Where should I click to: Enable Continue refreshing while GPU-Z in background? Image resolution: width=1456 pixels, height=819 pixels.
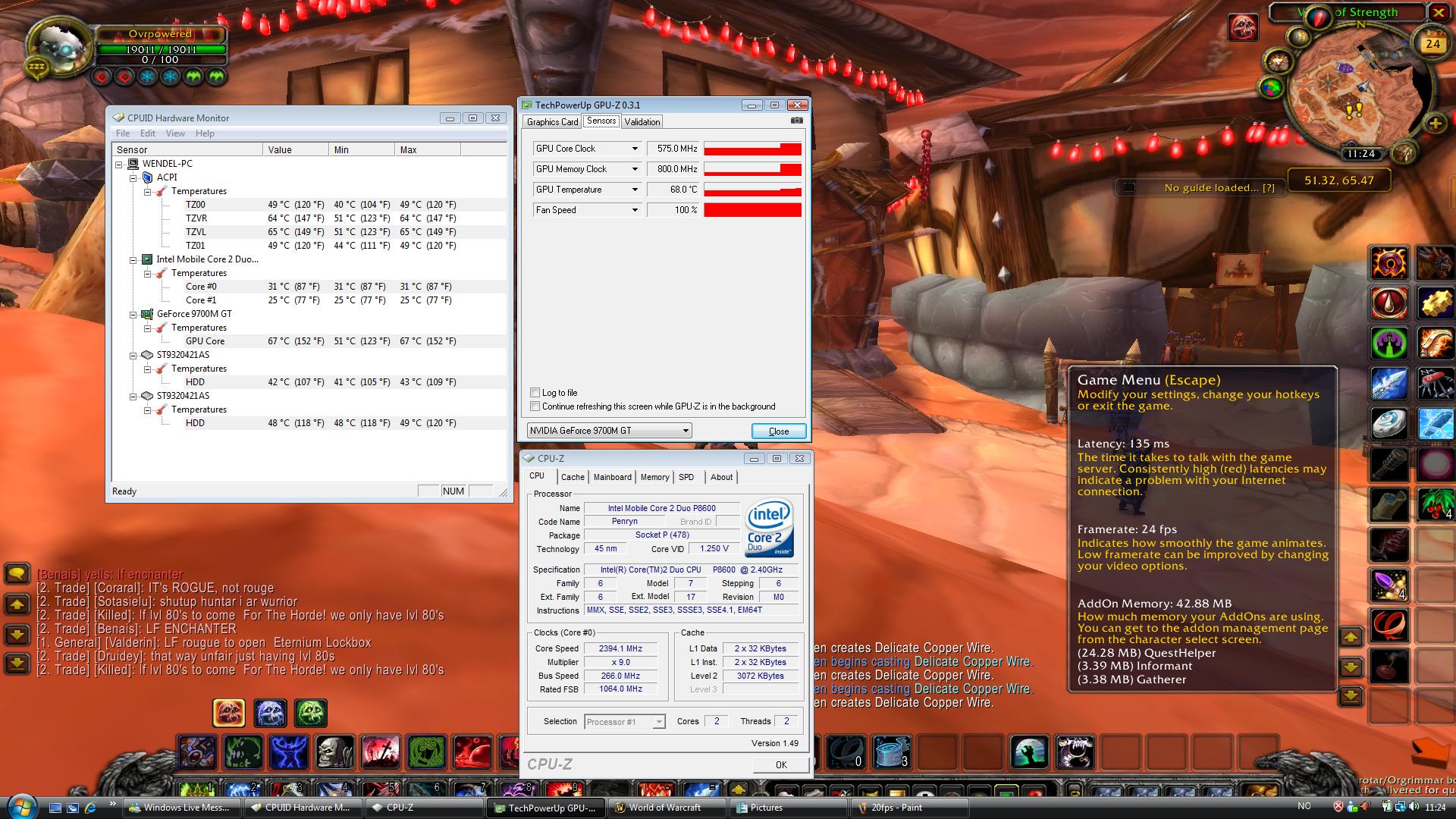point(535,406)
